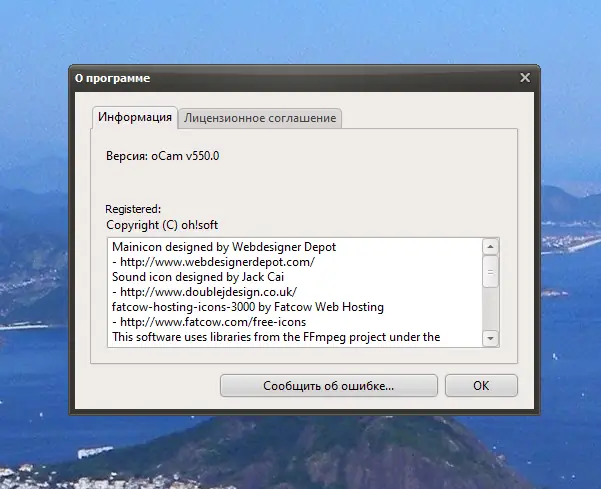Click the Сообщить об ошибке button
The height and width of the screenshot is (489, 601).
pos(328,386)
